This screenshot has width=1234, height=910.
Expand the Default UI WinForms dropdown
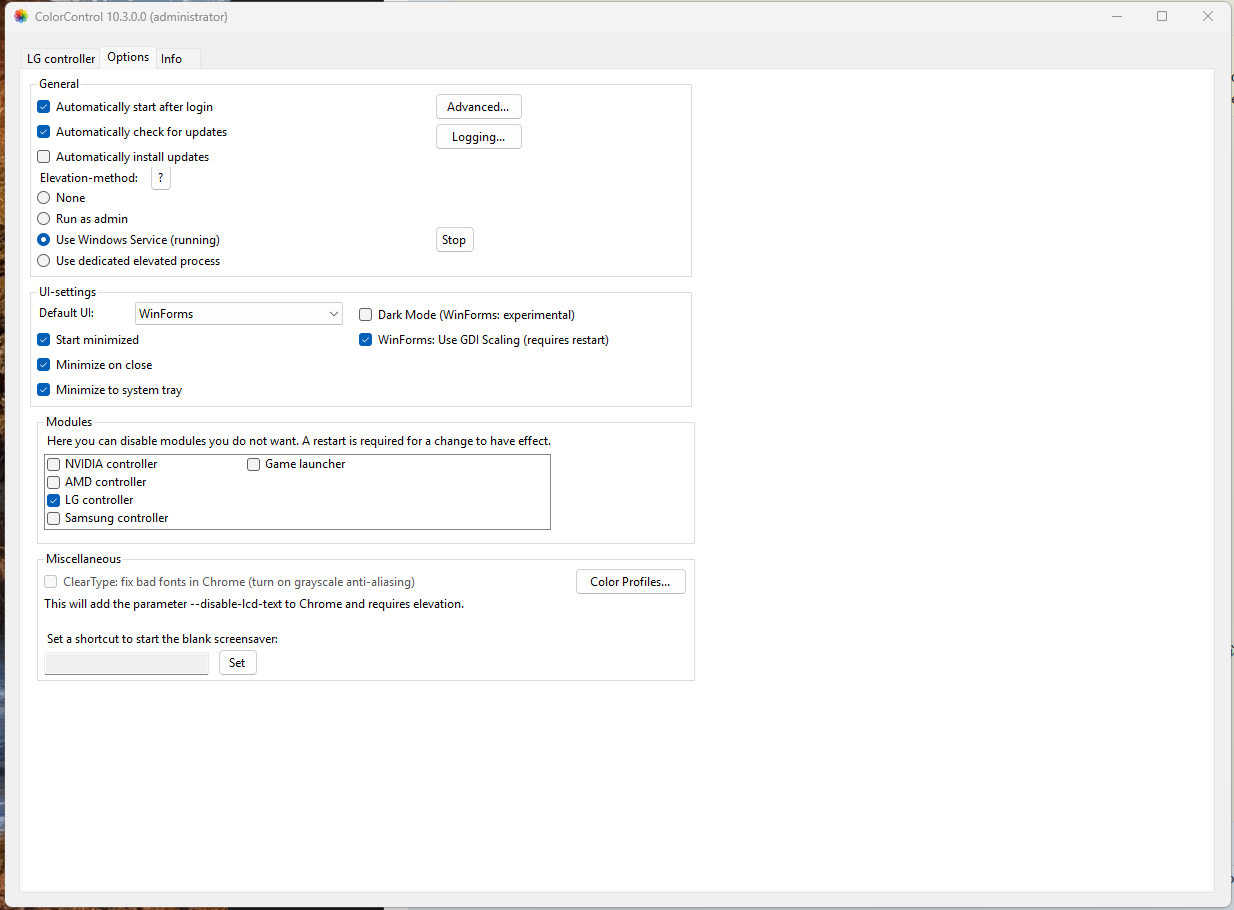(239, 314)
